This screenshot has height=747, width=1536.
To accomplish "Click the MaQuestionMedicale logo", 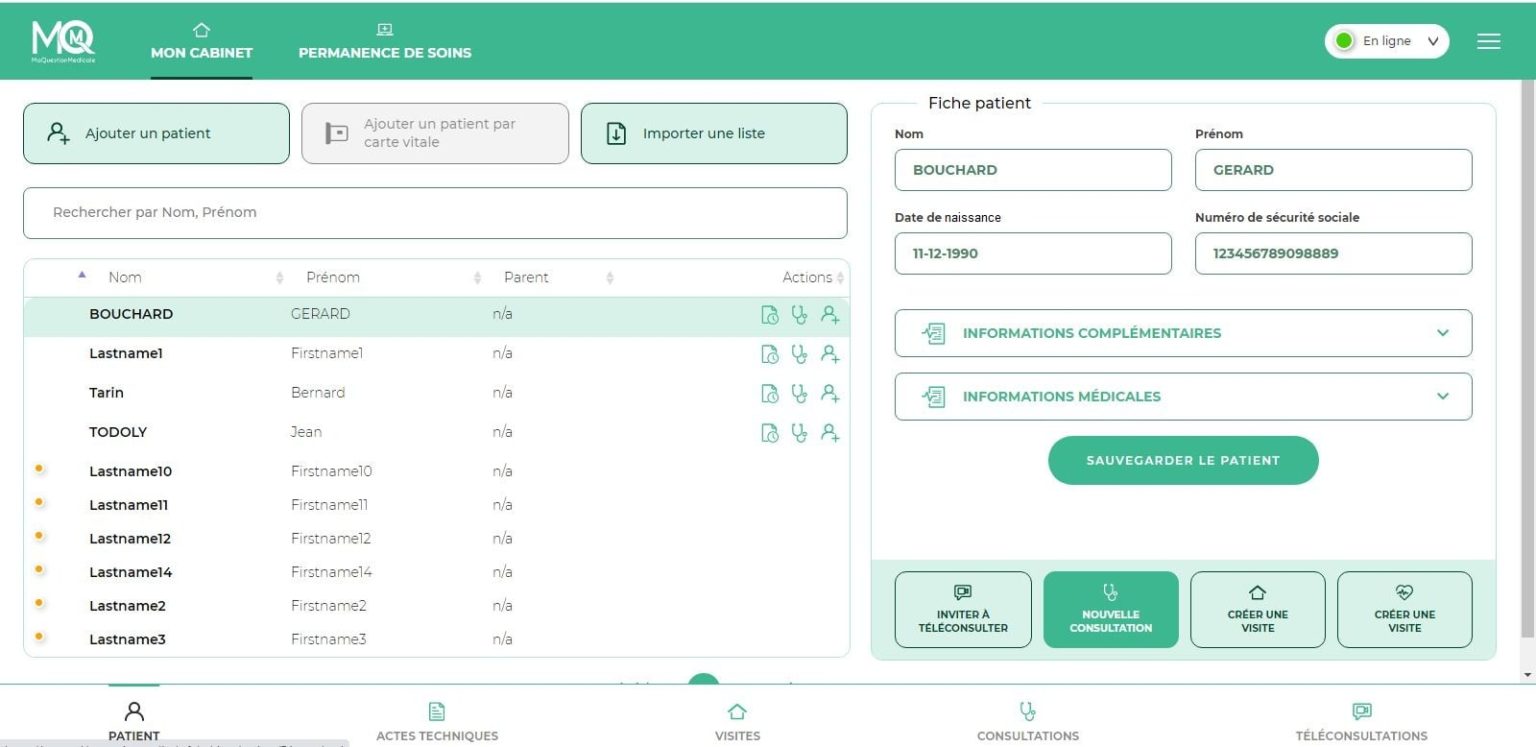I will click(x=62, y=41).
